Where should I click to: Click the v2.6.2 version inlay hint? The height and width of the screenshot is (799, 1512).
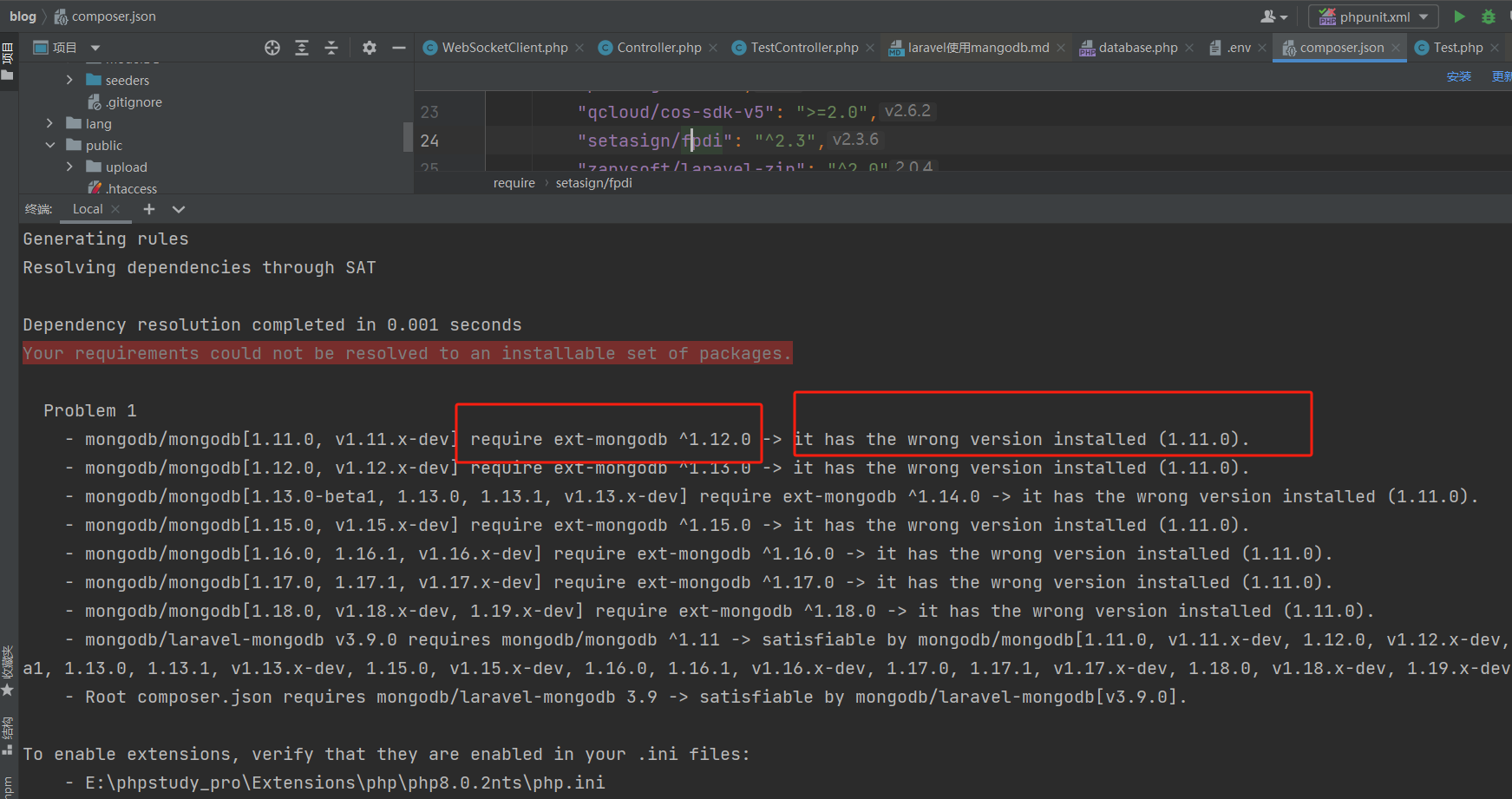click(x=907, y=111)
